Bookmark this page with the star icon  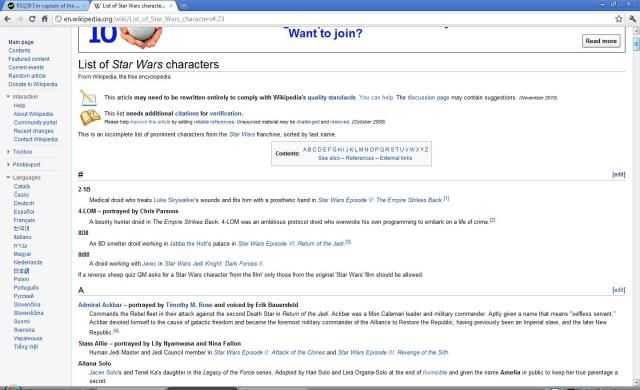[x=619, y=19]
